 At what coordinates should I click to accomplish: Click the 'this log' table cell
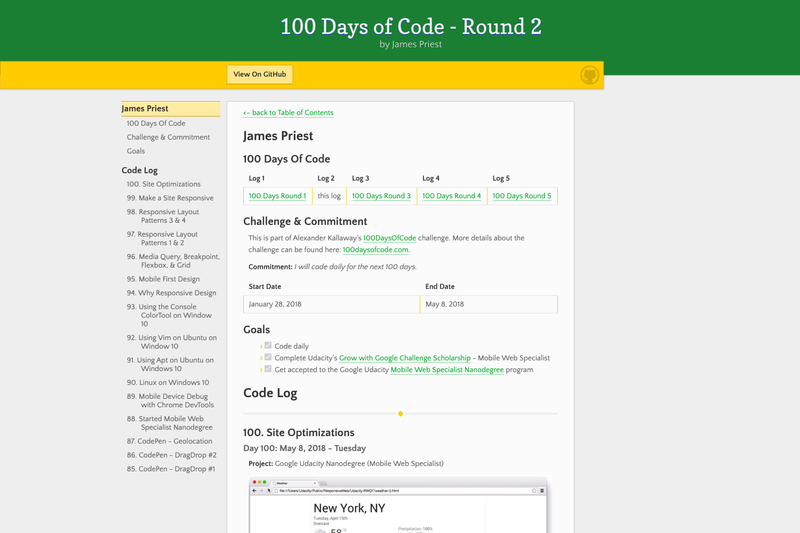click(329, 196)
